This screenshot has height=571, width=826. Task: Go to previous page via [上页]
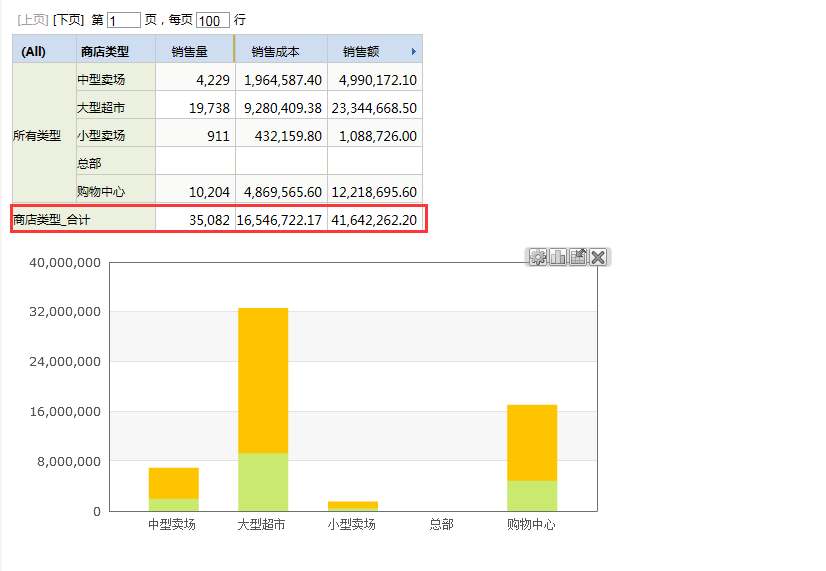pos(33,20)
